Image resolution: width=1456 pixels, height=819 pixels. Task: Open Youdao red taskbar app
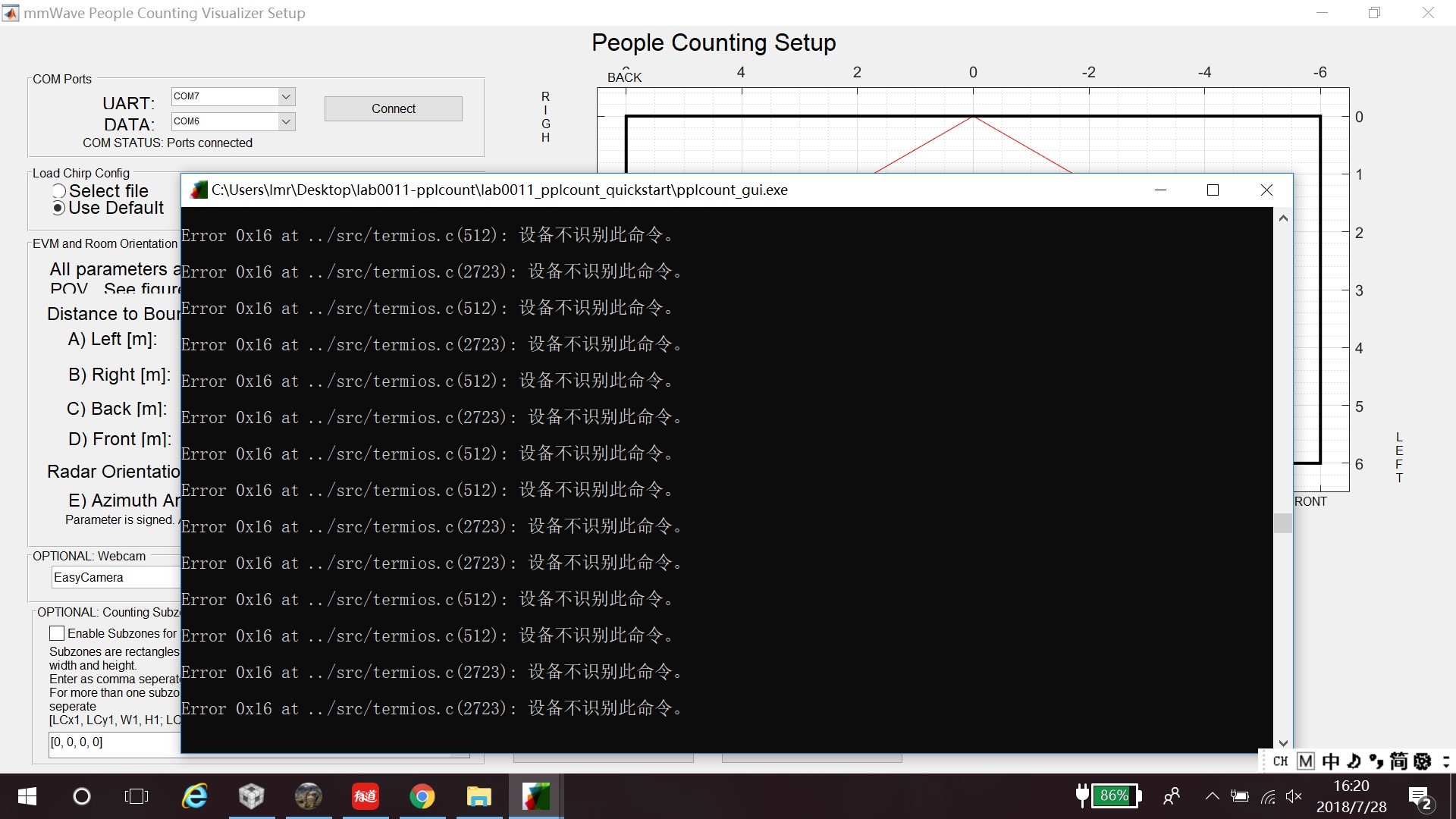(365, 796)
